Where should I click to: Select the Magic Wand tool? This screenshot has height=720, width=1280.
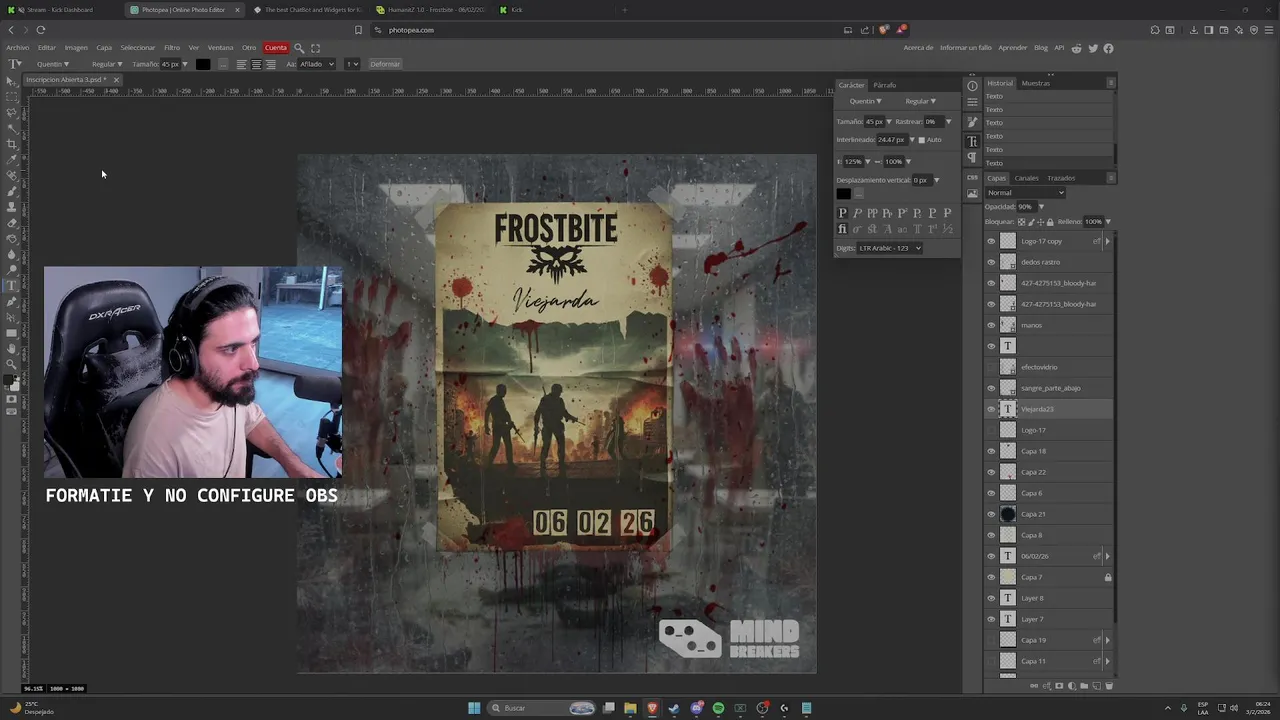pyautogui.click(x=12, y=129)
